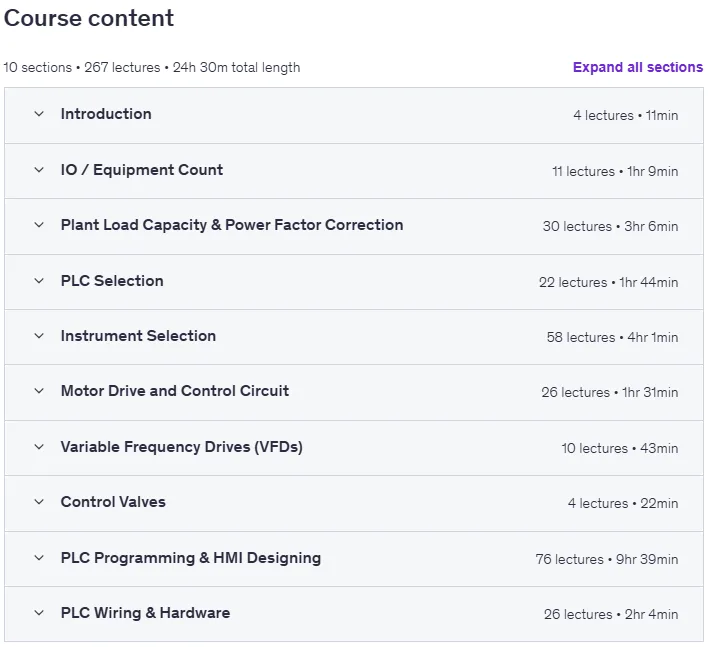Viewport: 710px width, 647px height.
Task: Click chevron next to PLC Selection
Action: (39, 281)
